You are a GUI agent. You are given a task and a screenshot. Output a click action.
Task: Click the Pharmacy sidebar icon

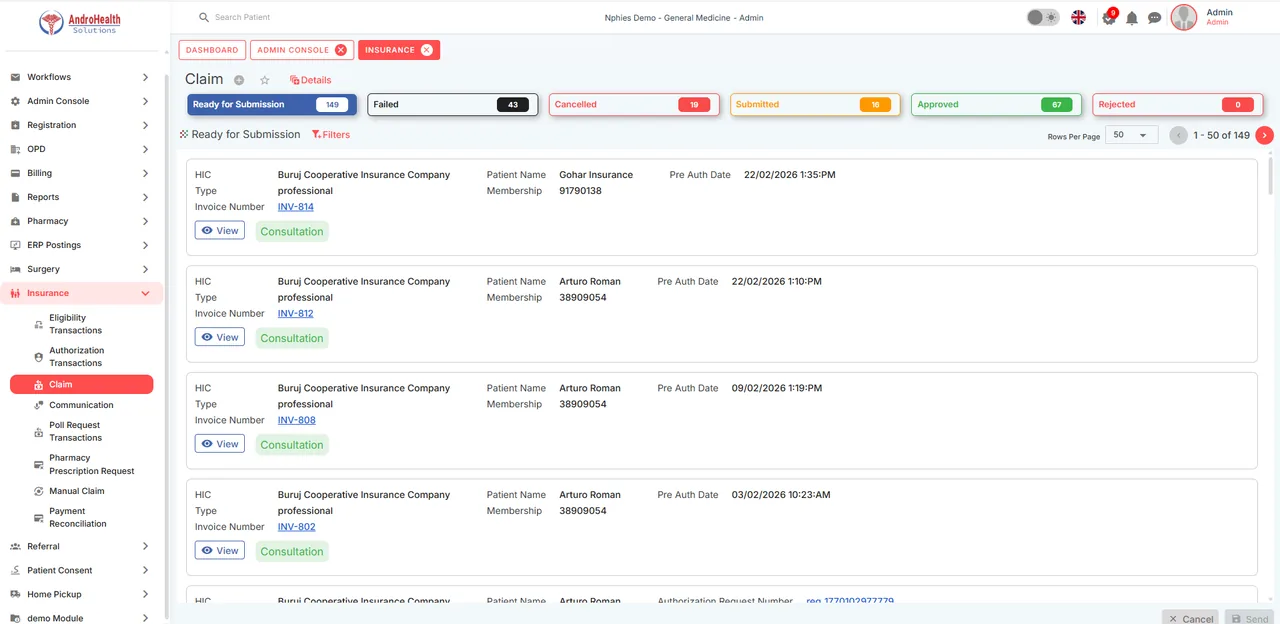(x=15, y=221)
